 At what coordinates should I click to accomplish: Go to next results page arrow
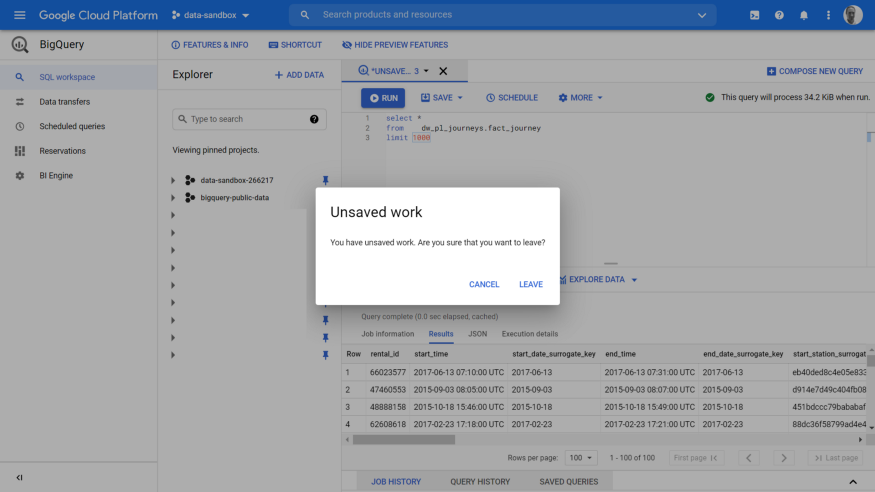click(783, 458)
